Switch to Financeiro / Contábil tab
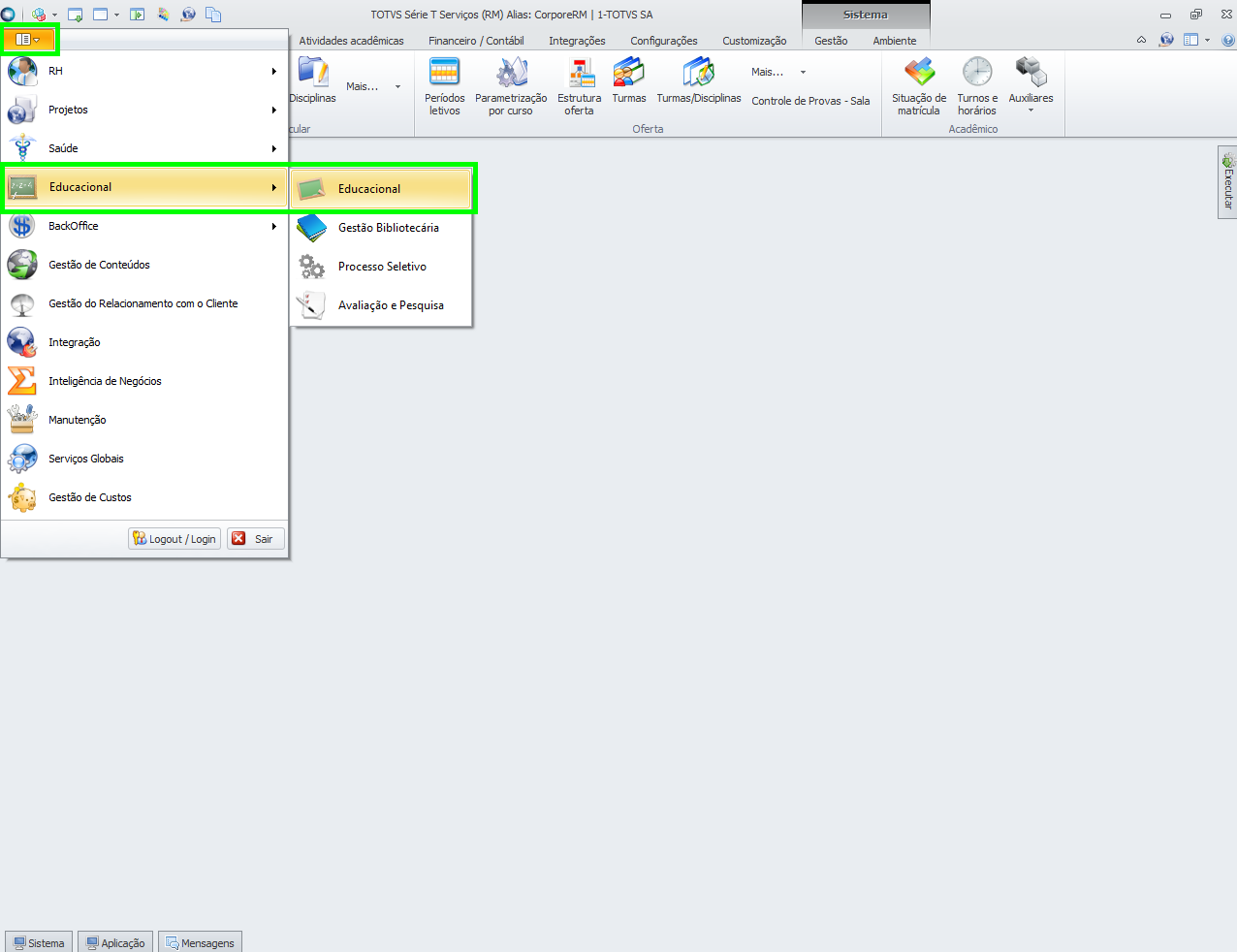This screenshot has width=1237, height=952. (476, 41)
